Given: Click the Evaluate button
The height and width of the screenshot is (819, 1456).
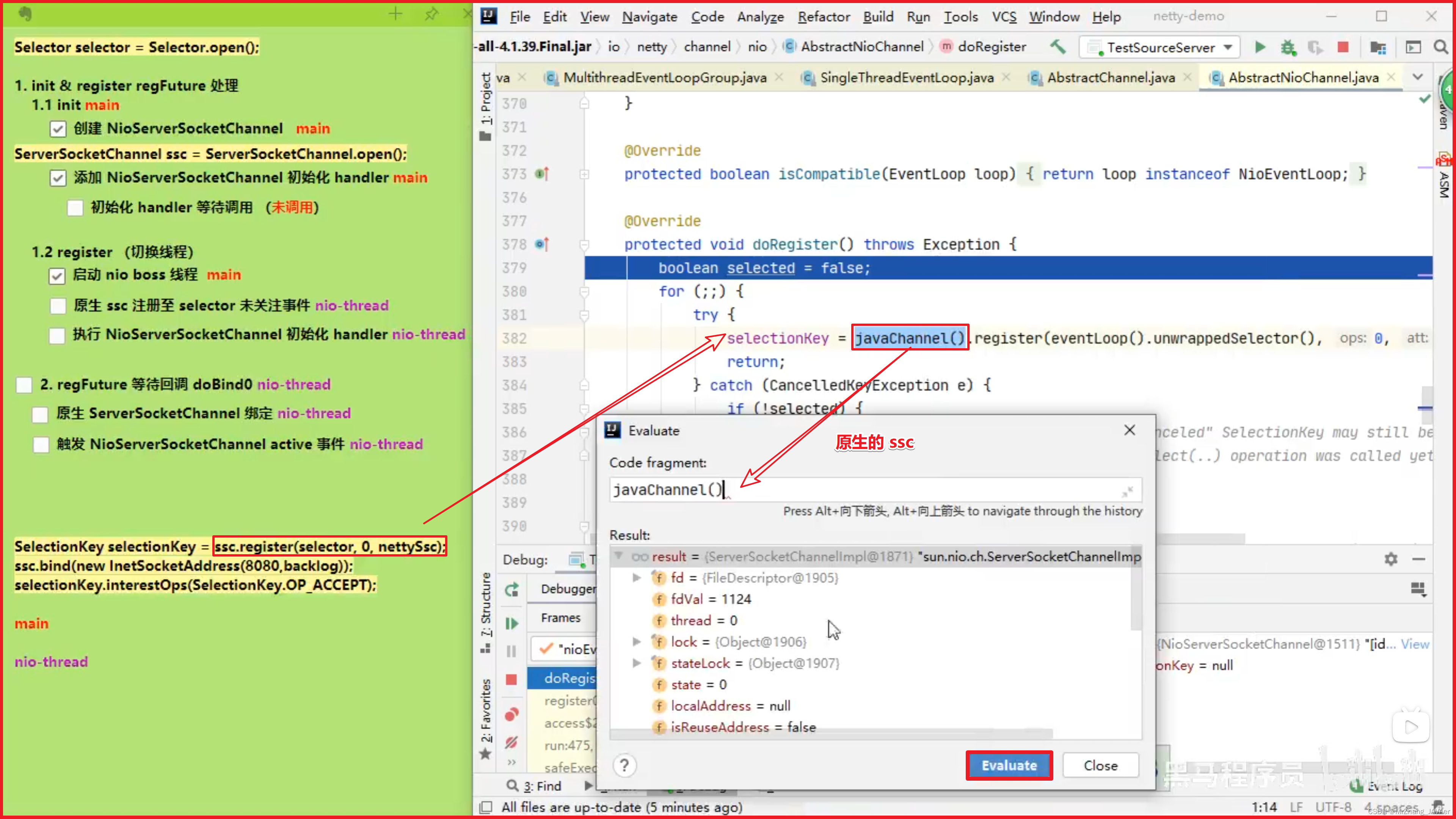Looking at the screenshot, I should [1009, 765].
